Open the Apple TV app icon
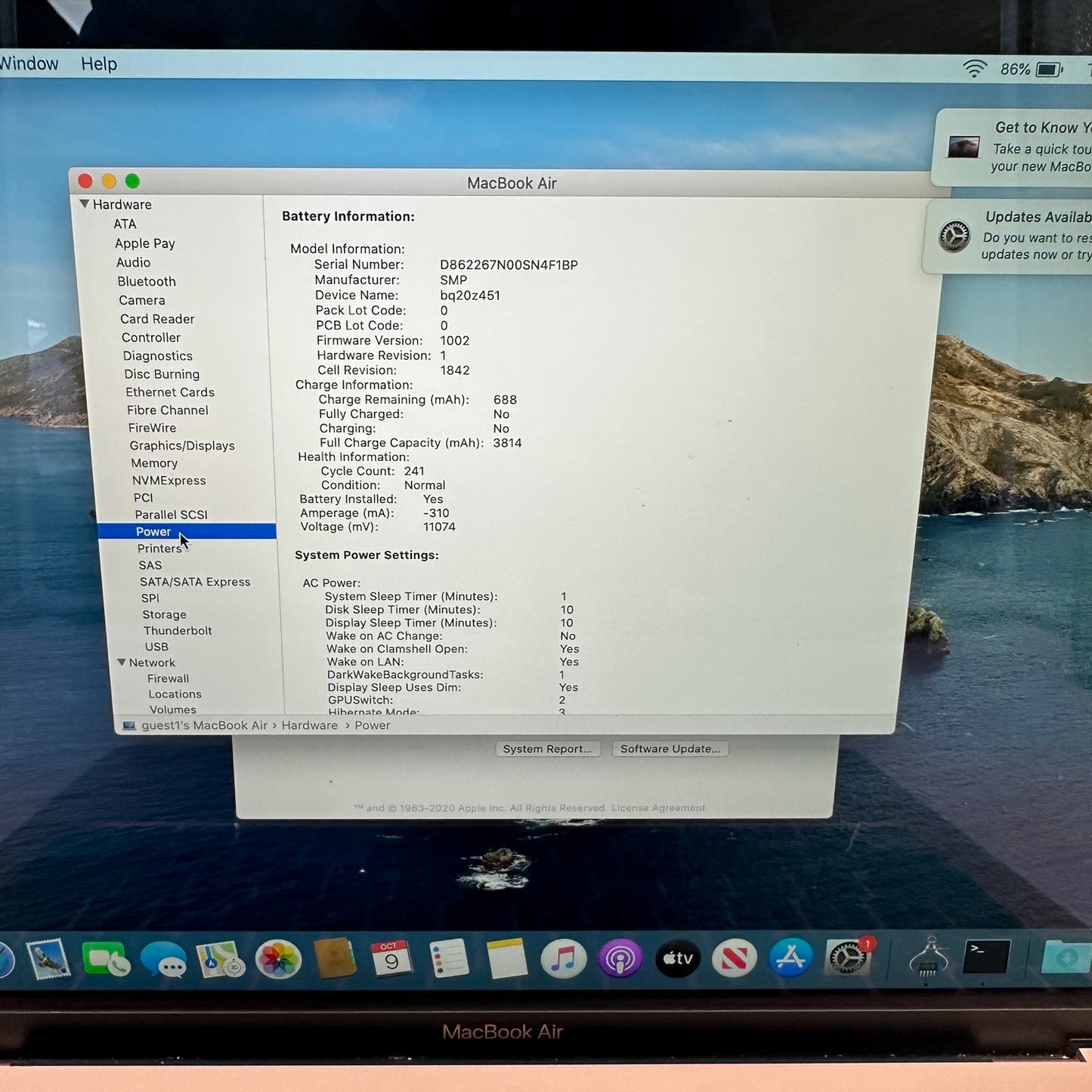 coord(677,958)
